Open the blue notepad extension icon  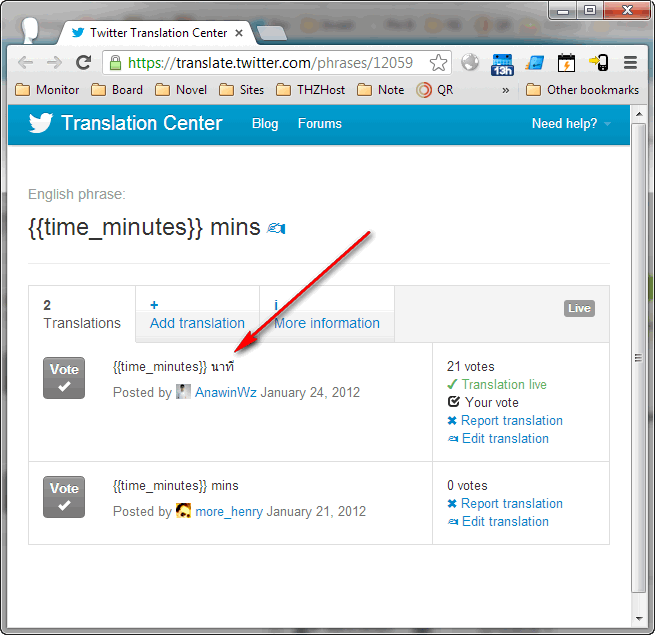pyautogui.click(x=535, y=63)
